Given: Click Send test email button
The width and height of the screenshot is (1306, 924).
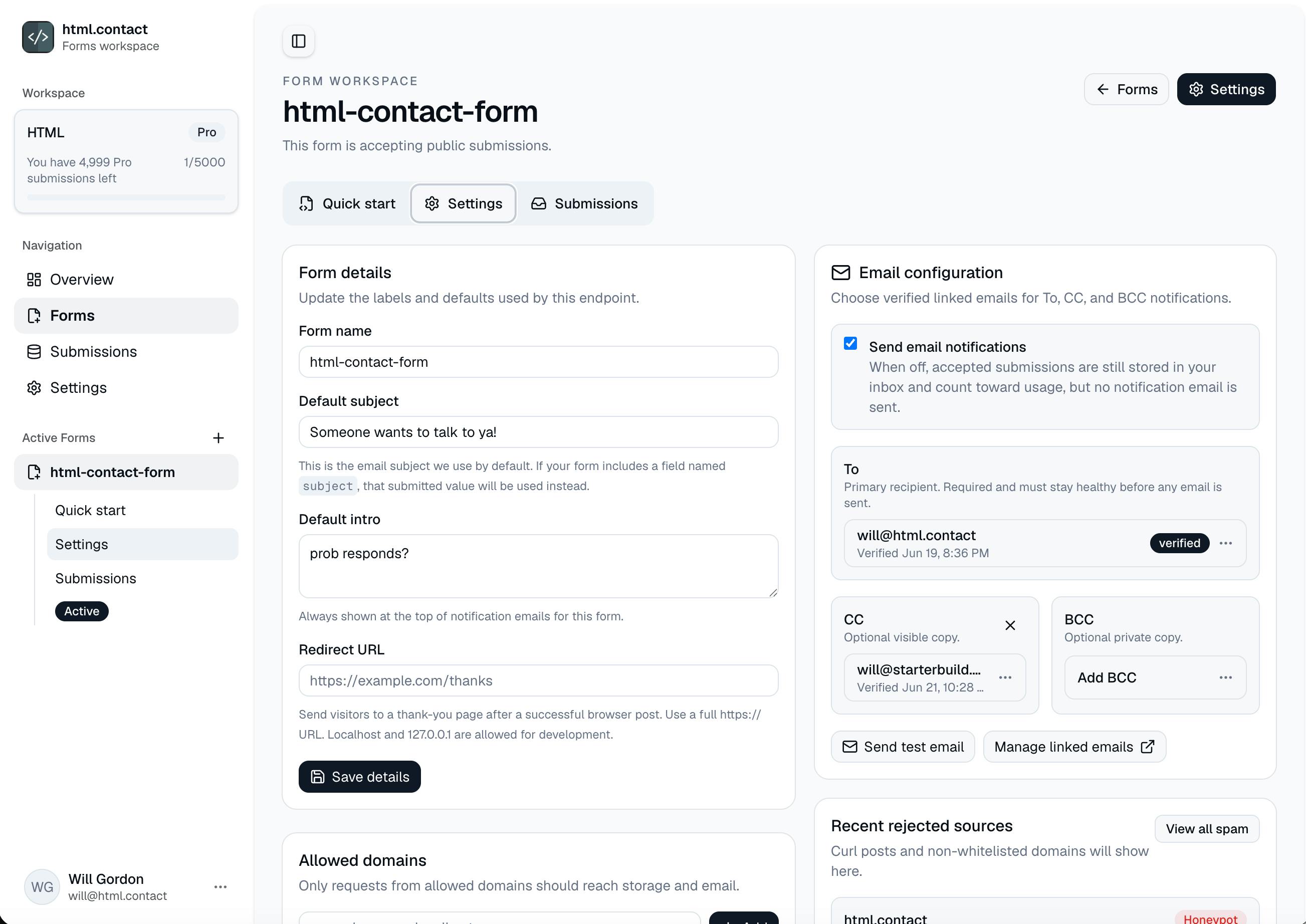Looking at the screenshot, I should (903, 747).
